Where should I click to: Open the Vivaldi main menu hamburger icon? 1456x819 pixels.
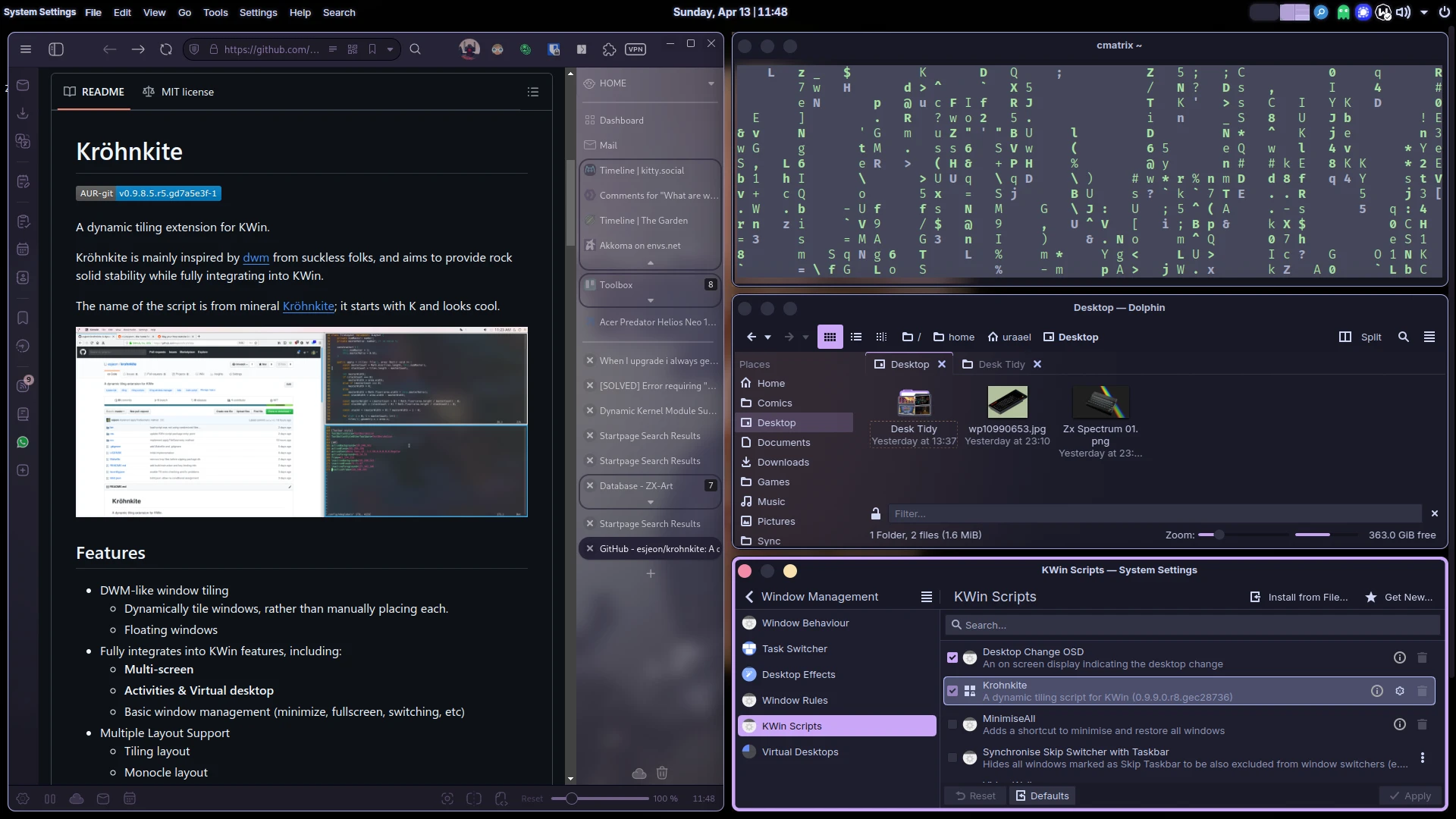click(x=26, y=49)
